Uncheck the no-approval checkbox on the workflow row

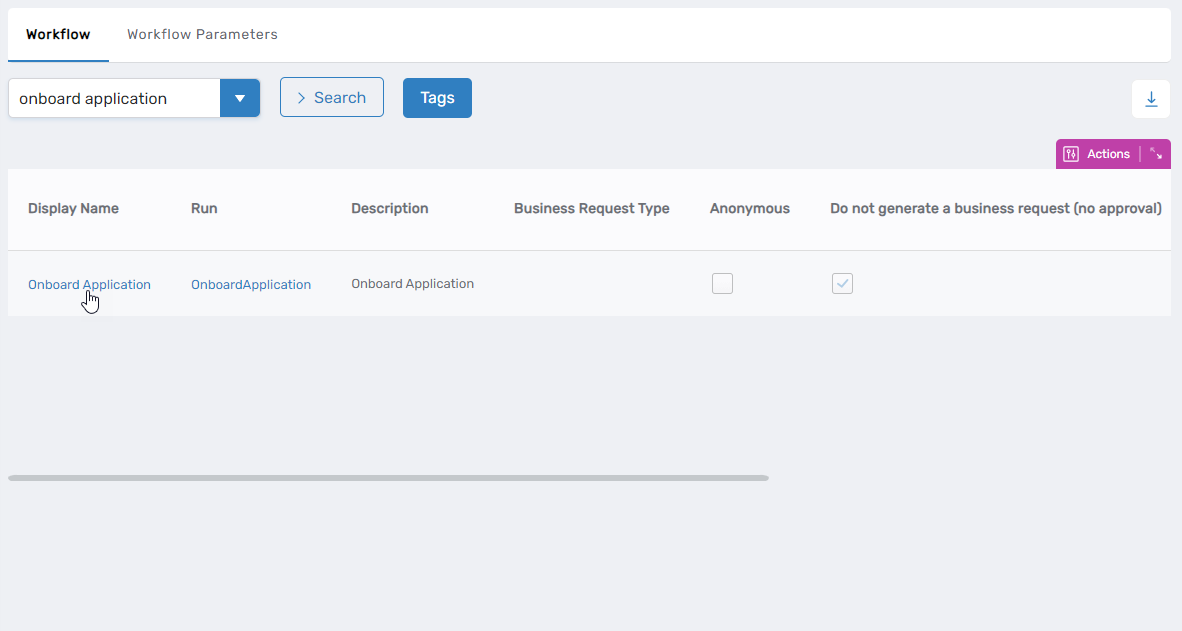pyautogui.click(x=842, y=283)
